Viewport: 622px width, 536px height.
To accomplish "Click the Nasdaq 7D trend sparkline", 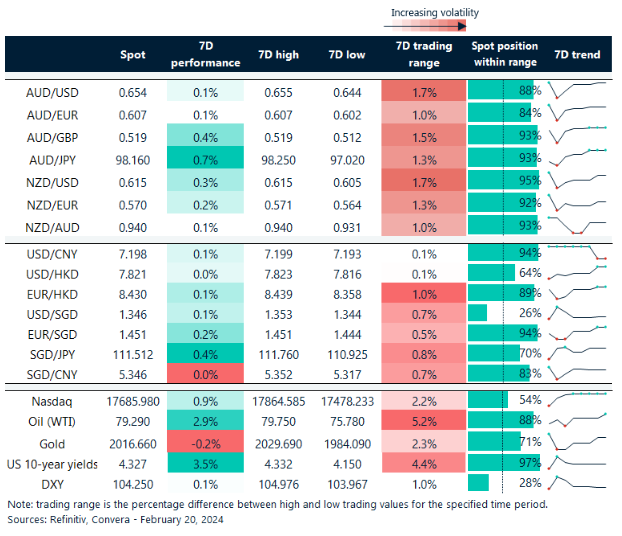I will click(577, 399).
